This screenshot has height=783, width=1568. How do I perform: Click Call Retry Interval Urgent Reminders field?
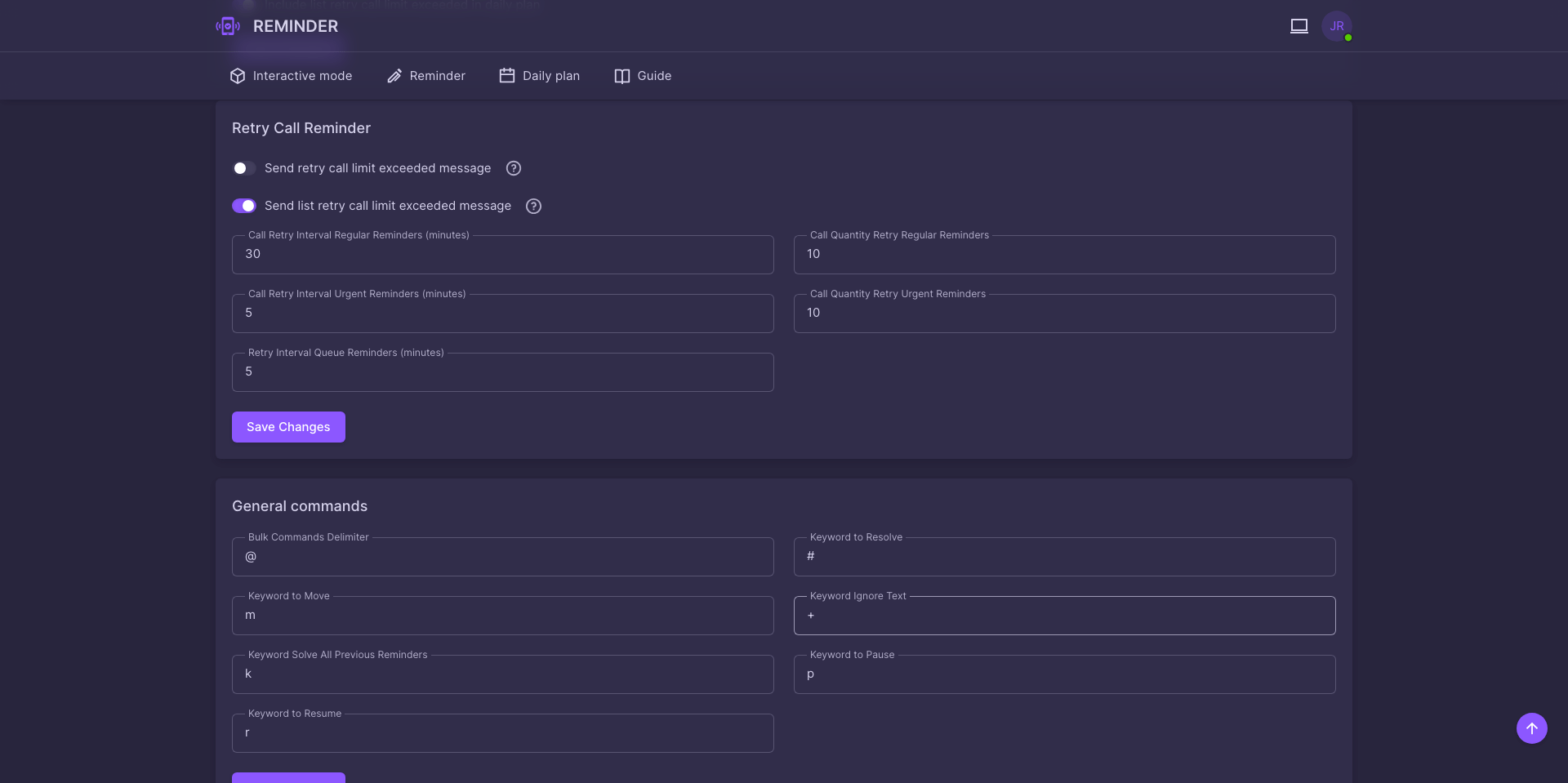click(503, 314)
